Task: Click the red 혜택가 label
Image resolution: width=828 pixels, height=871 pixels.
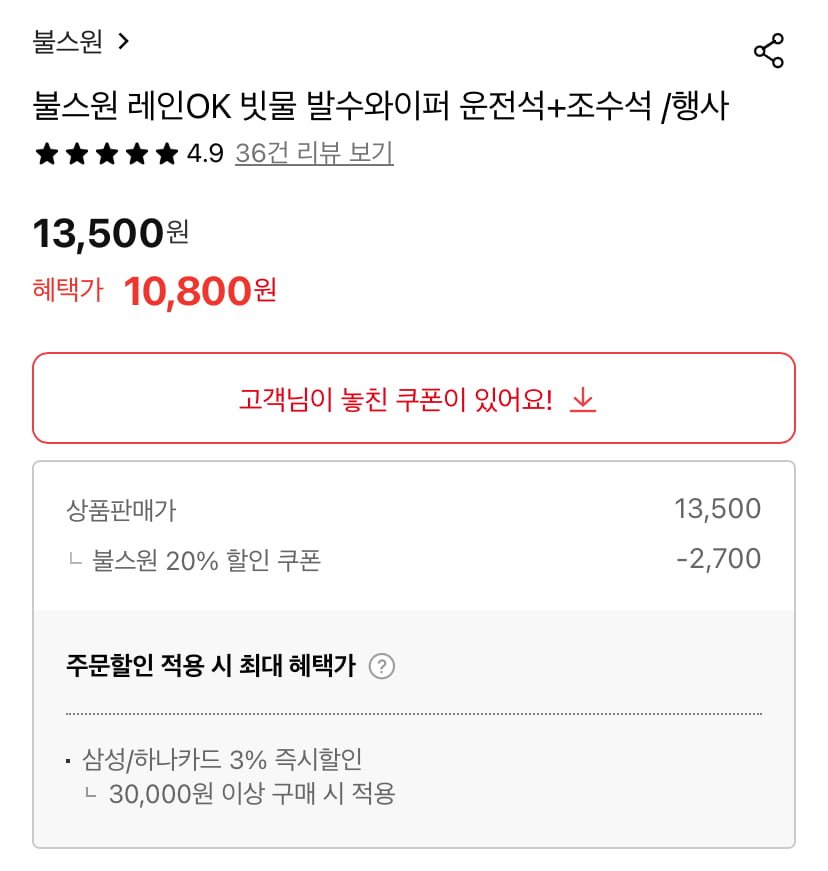Action: click(x=68, y=291)
